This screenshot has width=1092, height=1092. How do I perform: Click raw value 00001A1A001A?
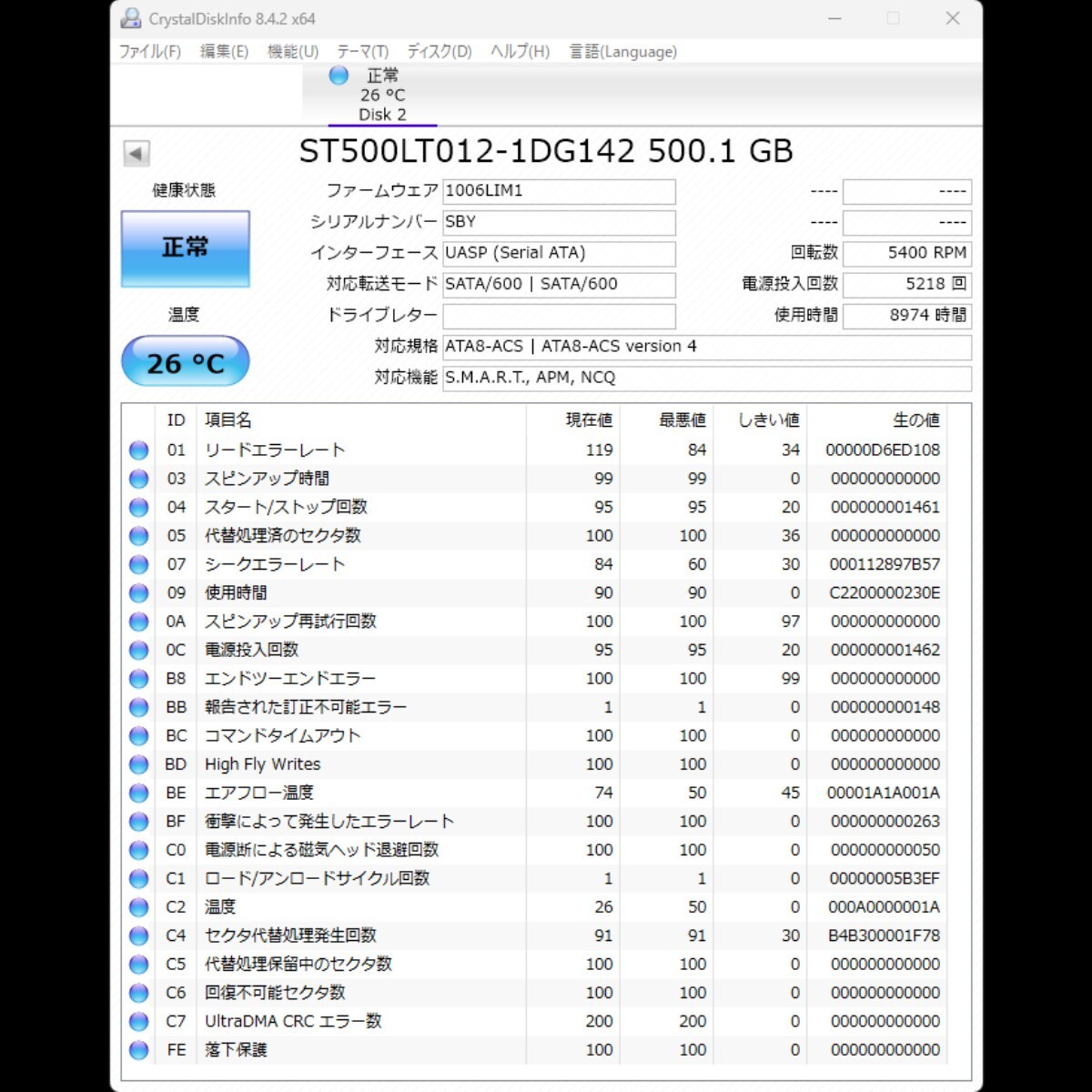point(884,793)
